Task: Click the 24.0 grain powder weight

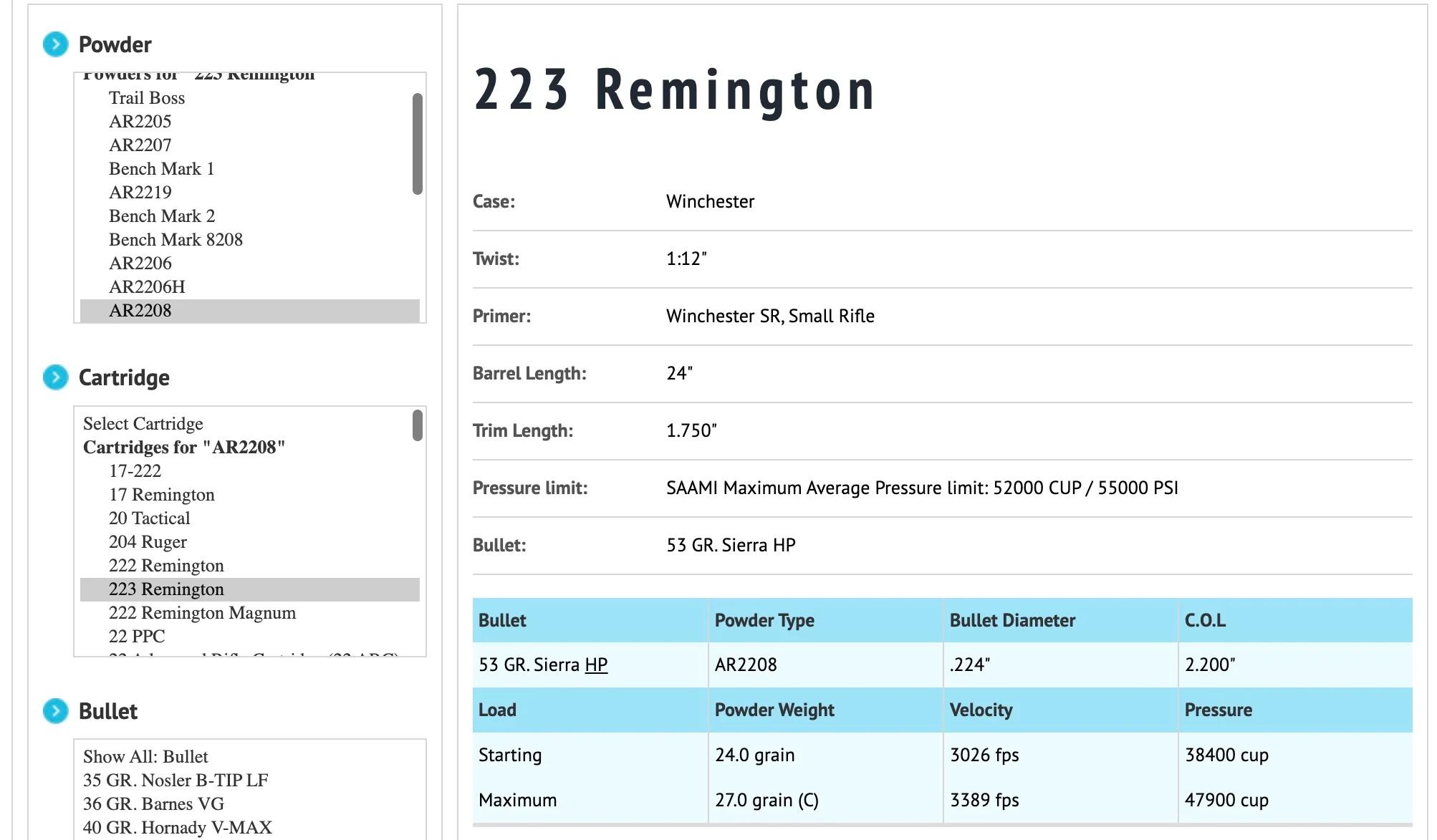Action: [x=755, y=755]
